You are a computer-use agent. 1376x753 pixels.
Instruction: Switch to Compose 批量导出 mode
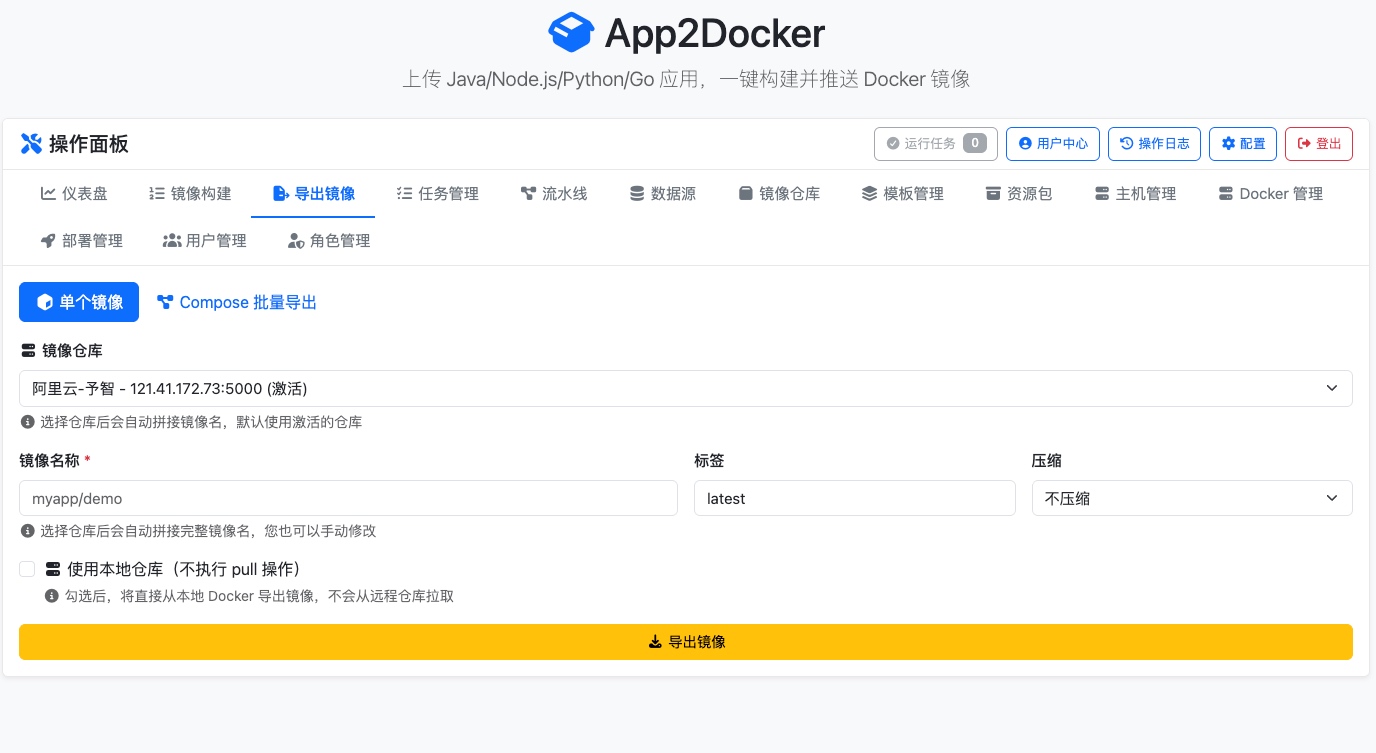(x=237, y=302)
